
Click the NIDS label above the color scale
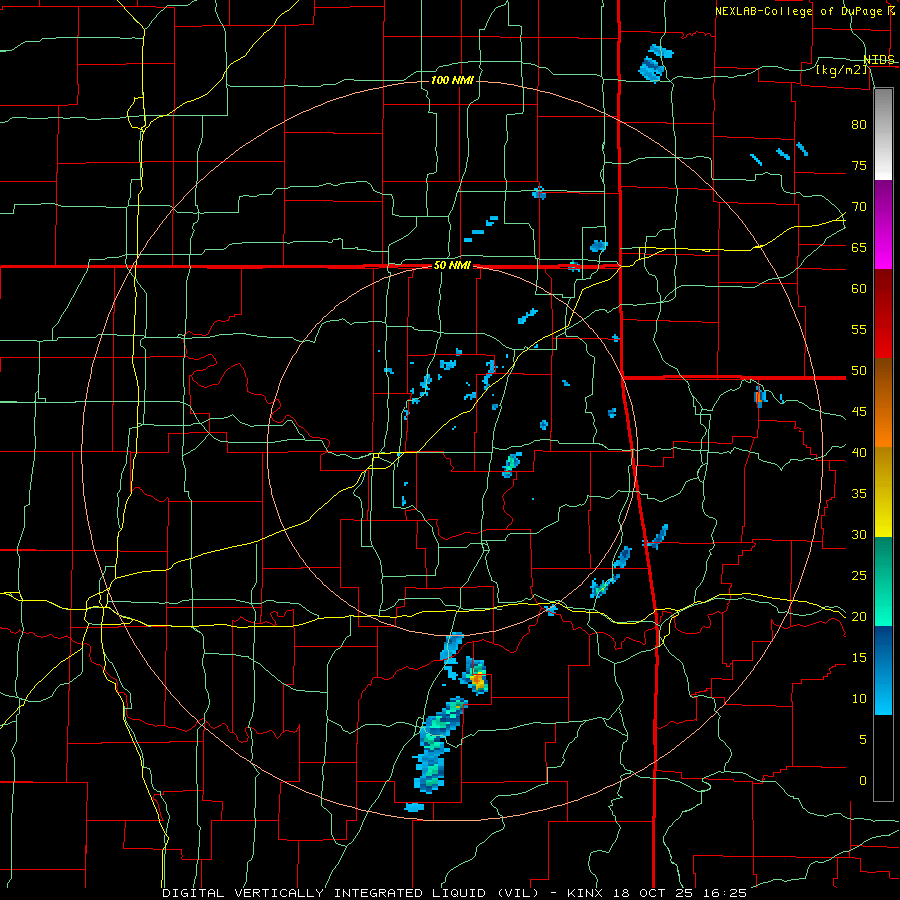pyautogui.click(x=879, y=60)
